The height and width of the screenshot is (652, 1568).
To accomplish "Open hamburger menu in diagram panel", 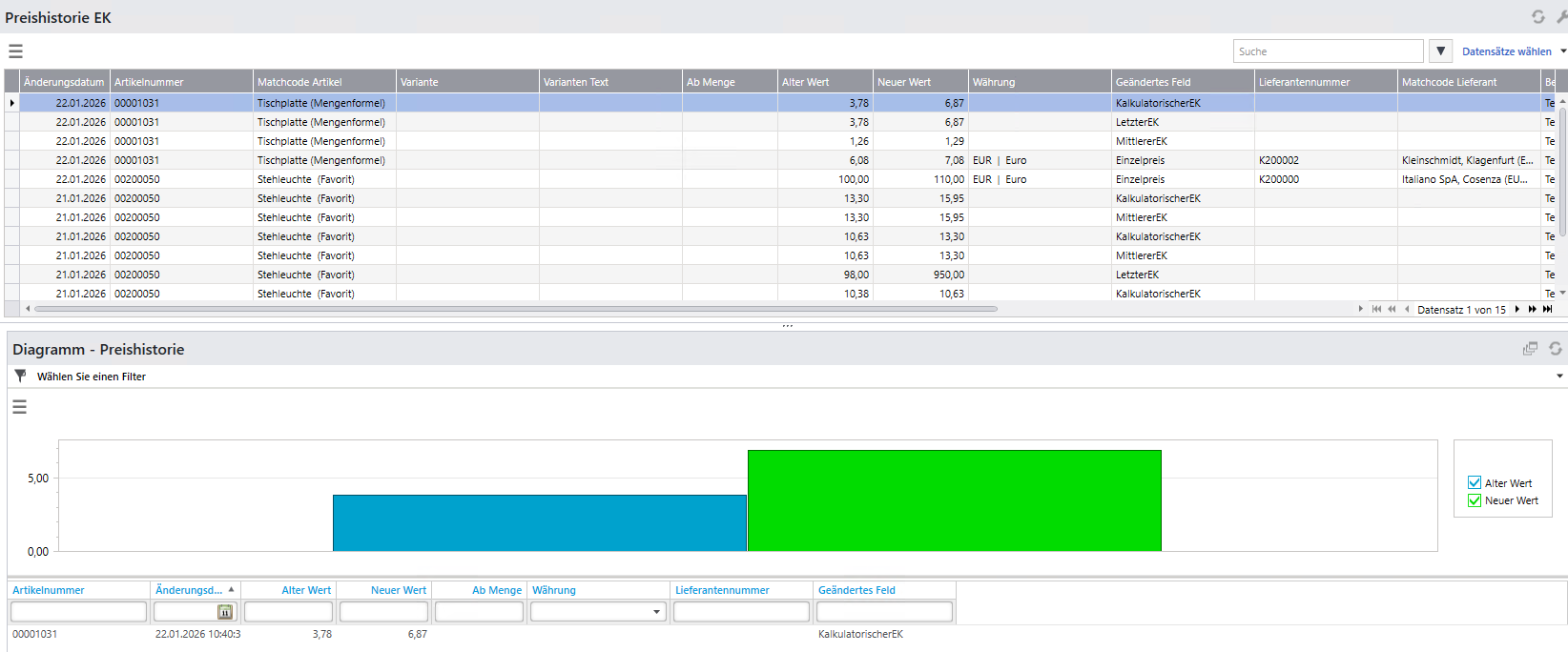I will click(19, 407).
